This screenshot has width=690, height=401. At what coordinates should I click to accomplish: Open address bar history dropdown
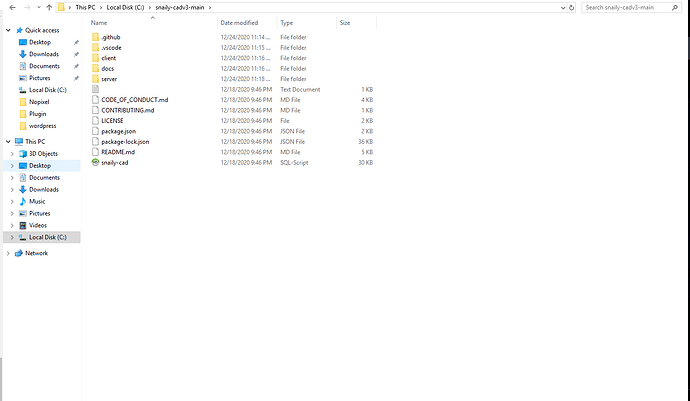pos(563,7)
